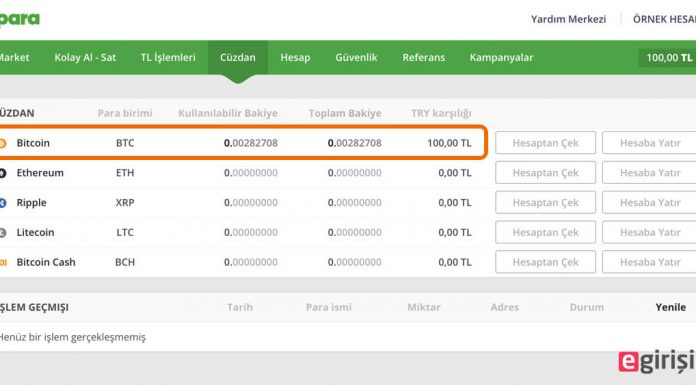Go to the Hesap menu
The image size is (696, 385).
click(x=295, y=57)
